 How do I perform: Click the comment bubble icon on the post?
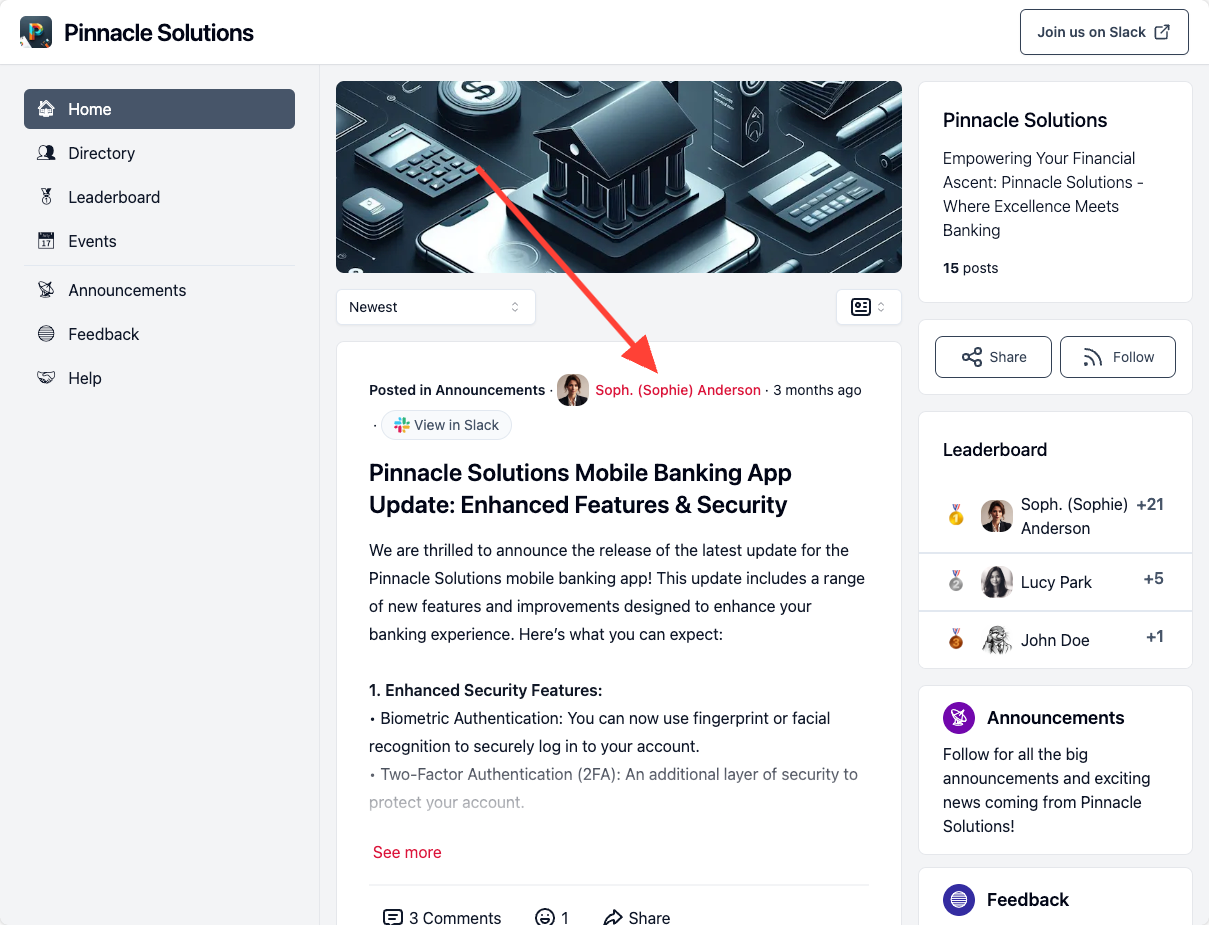[x=392, y=916]
